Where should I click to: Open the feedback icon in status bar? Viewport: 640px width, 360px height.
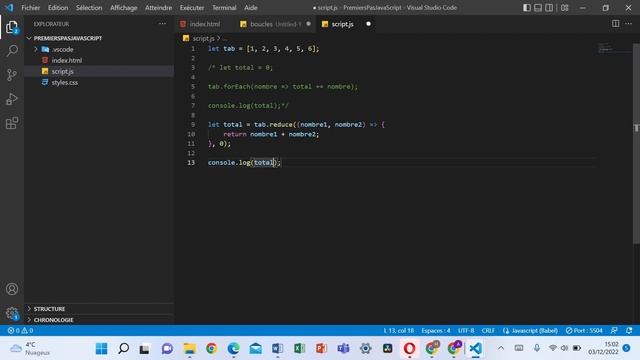pyautogui.click(x=614, y=331)
